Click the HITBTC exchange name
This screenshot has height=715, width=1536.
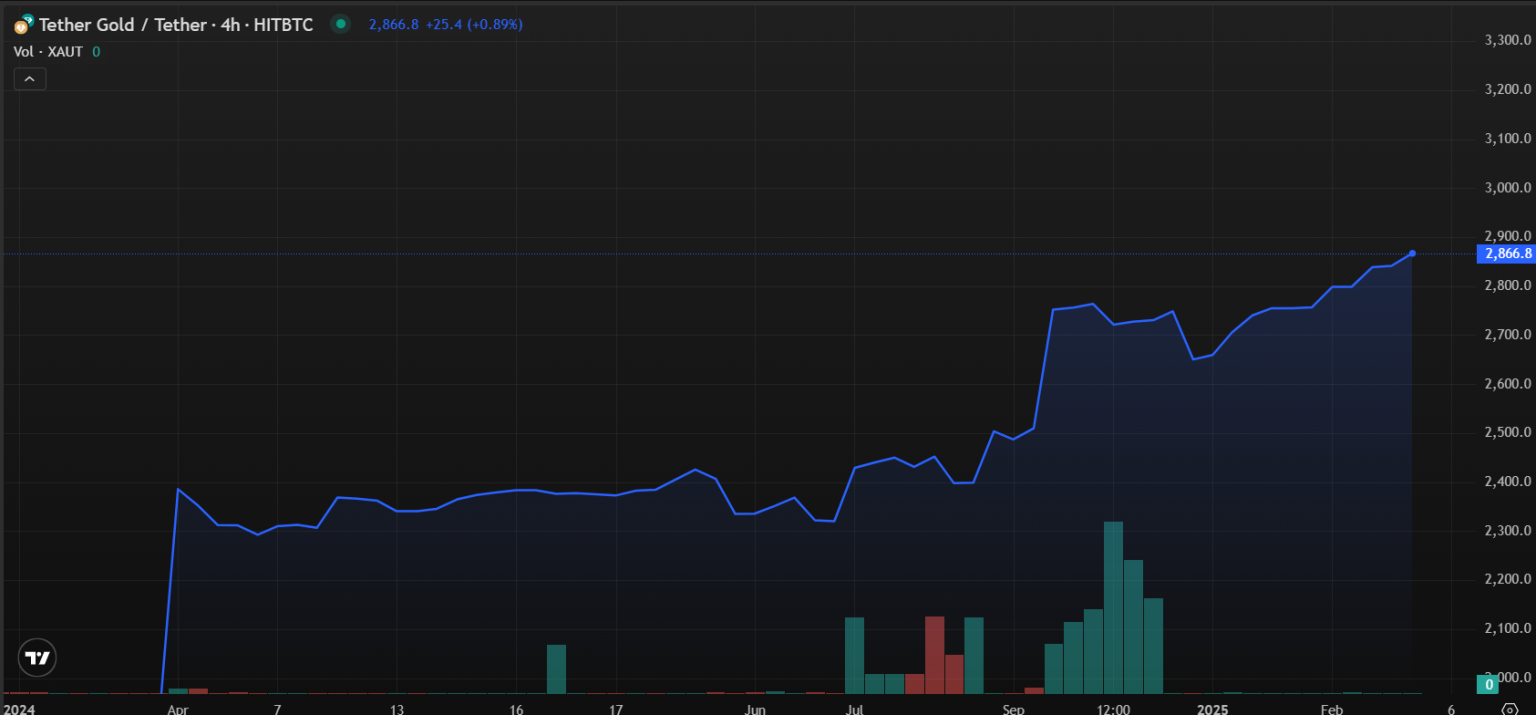pyautogui.click(x=285, y=24)
